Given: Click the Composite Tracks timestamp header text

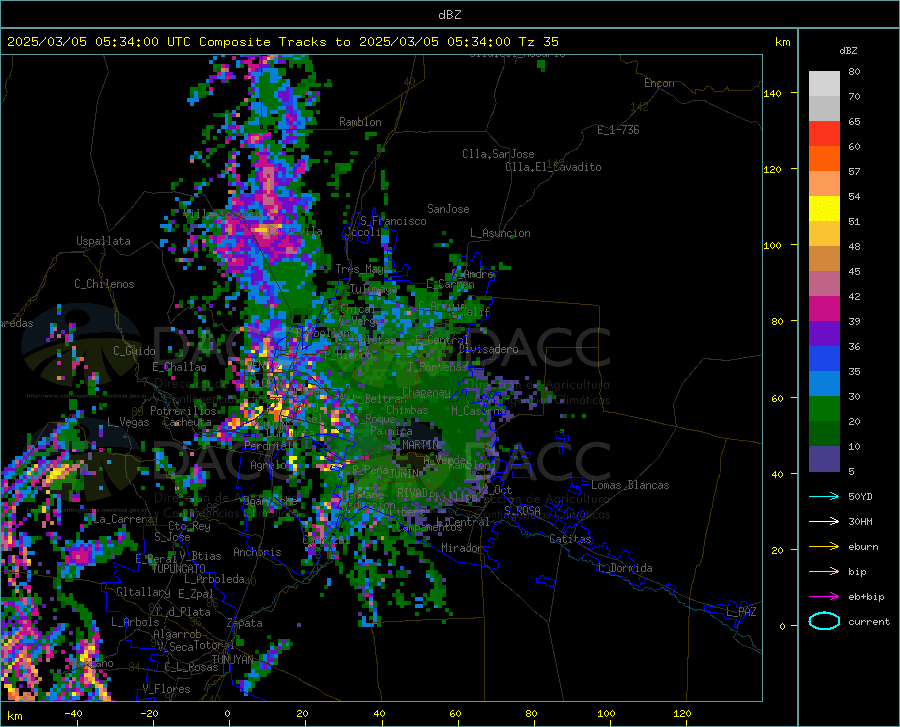Looking at the screenshot, I should (282, 42).
